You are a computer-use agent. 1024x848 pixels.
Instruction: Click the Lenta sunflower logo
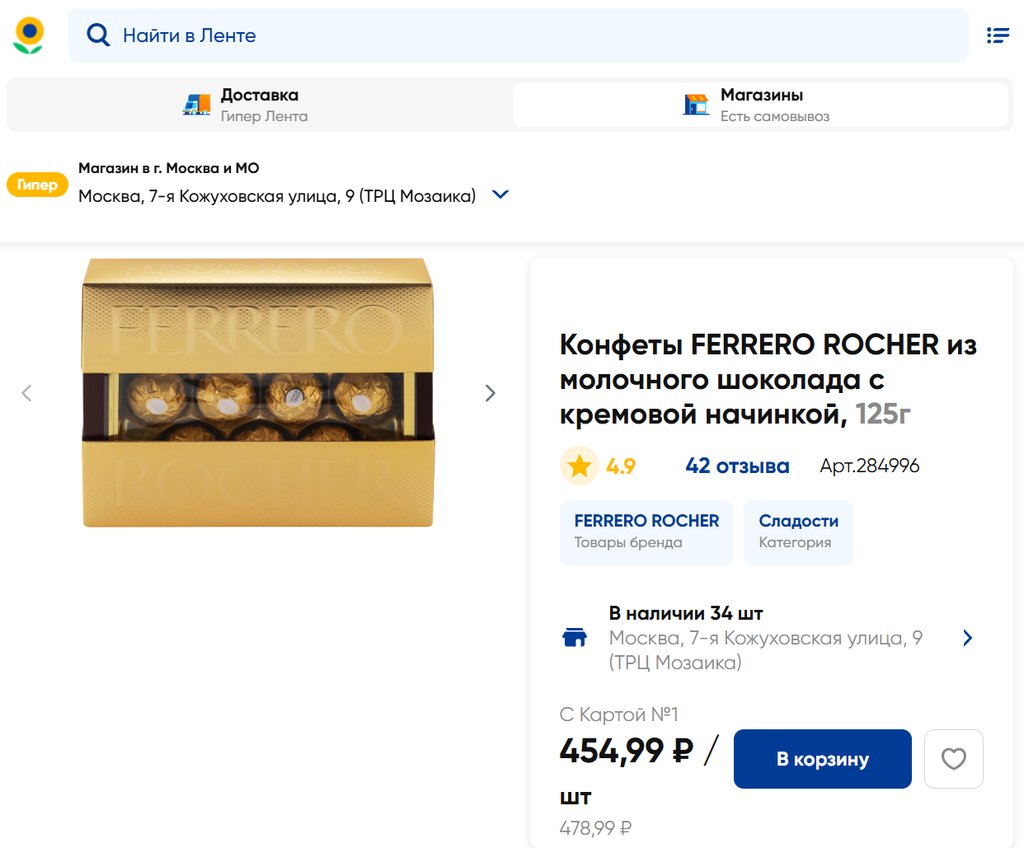(x=28, y=35)
